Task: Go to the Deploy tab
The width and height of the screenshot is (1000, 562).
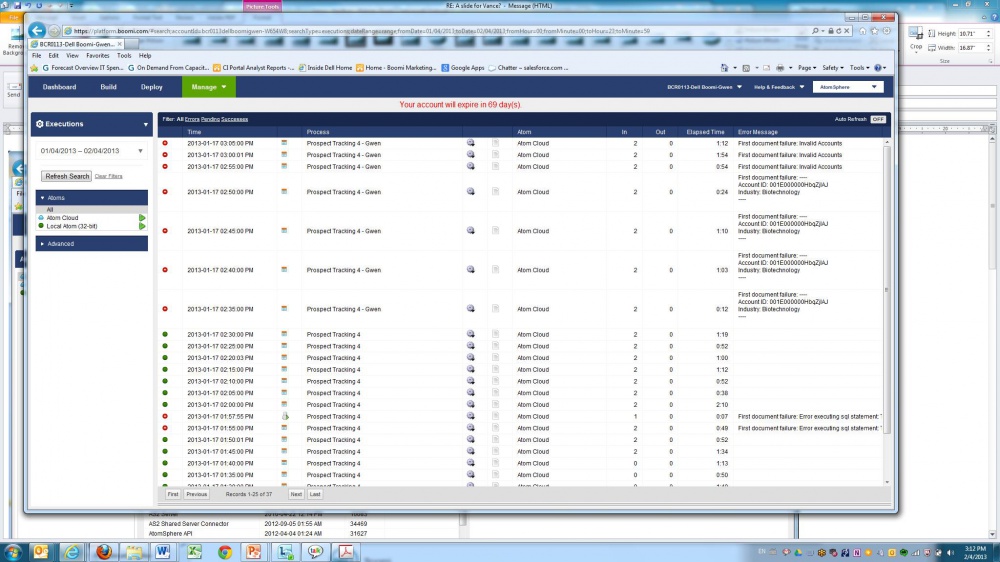Action: tap(152, 87)
